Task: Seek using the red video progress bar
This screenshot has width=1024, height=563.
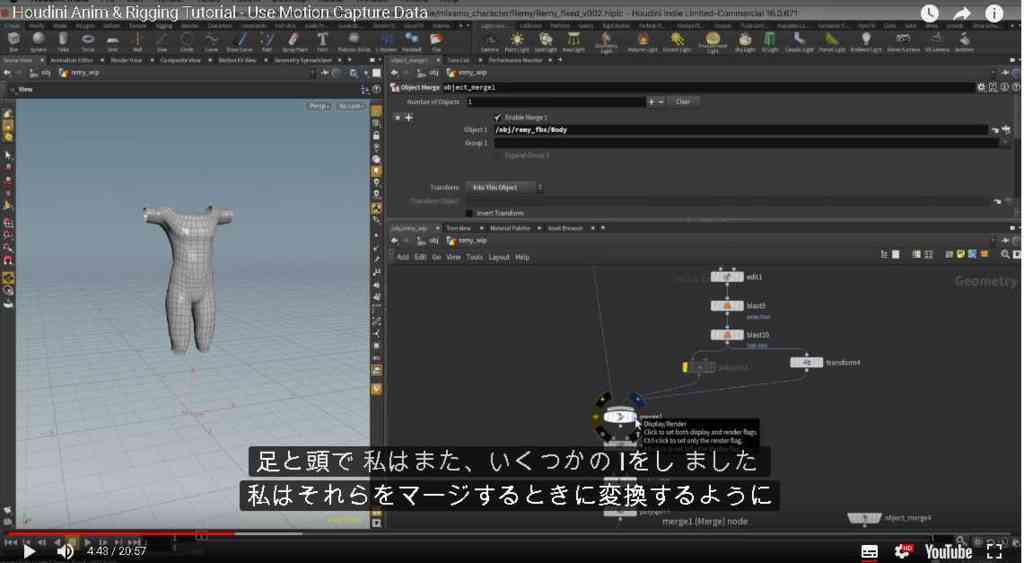Action: (x=121, y=534)
